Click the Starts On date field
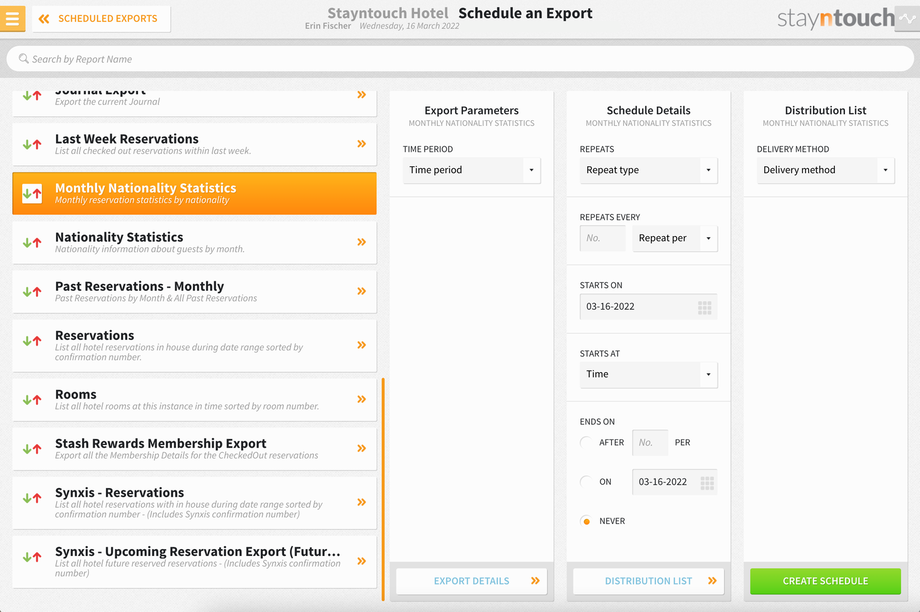 point(648,307)
